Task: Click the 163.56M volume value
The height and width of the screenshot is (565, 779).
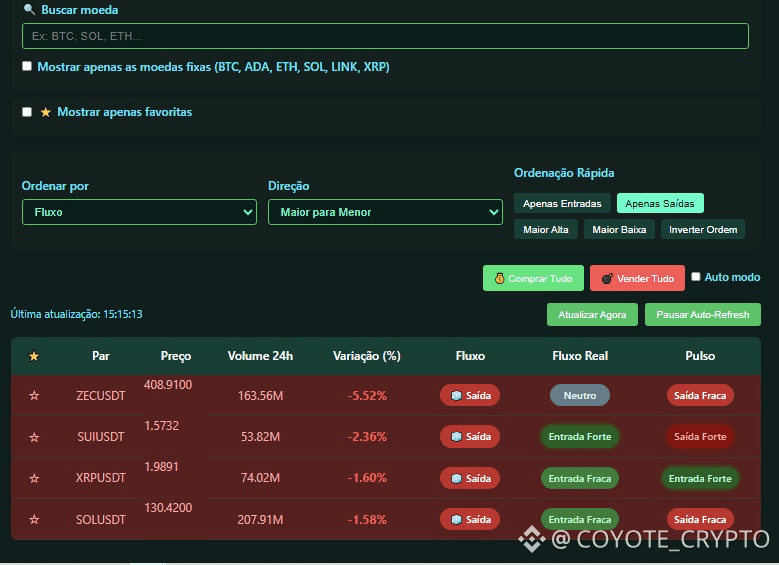Action: click(260, 396)
